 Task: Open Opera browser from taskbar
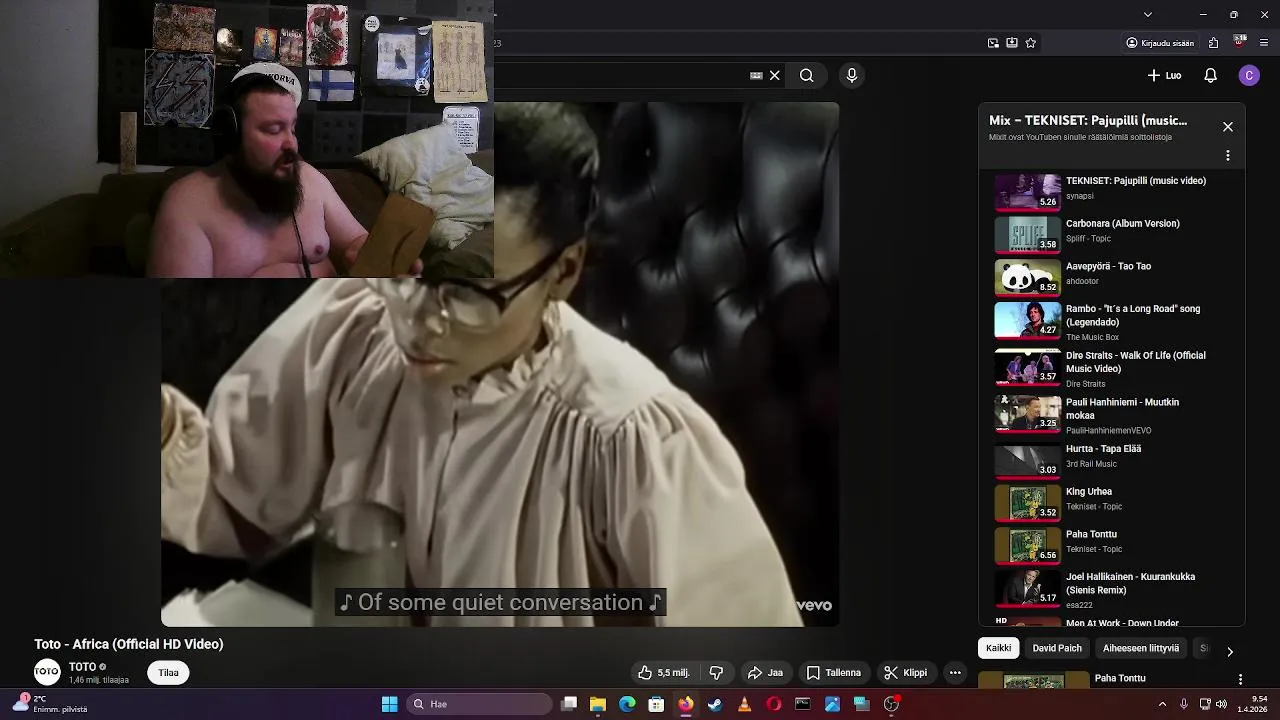[x=774, y=704]
